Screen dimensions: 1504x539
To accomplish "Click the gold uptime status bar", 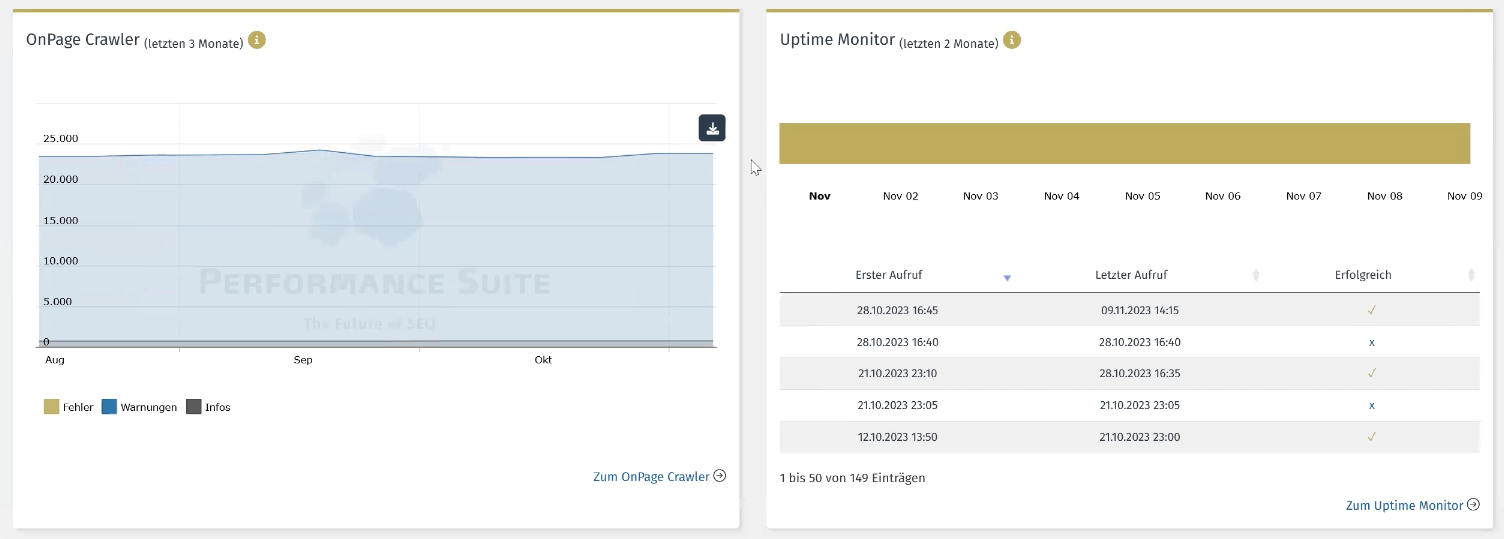I will coord(1124,143).
